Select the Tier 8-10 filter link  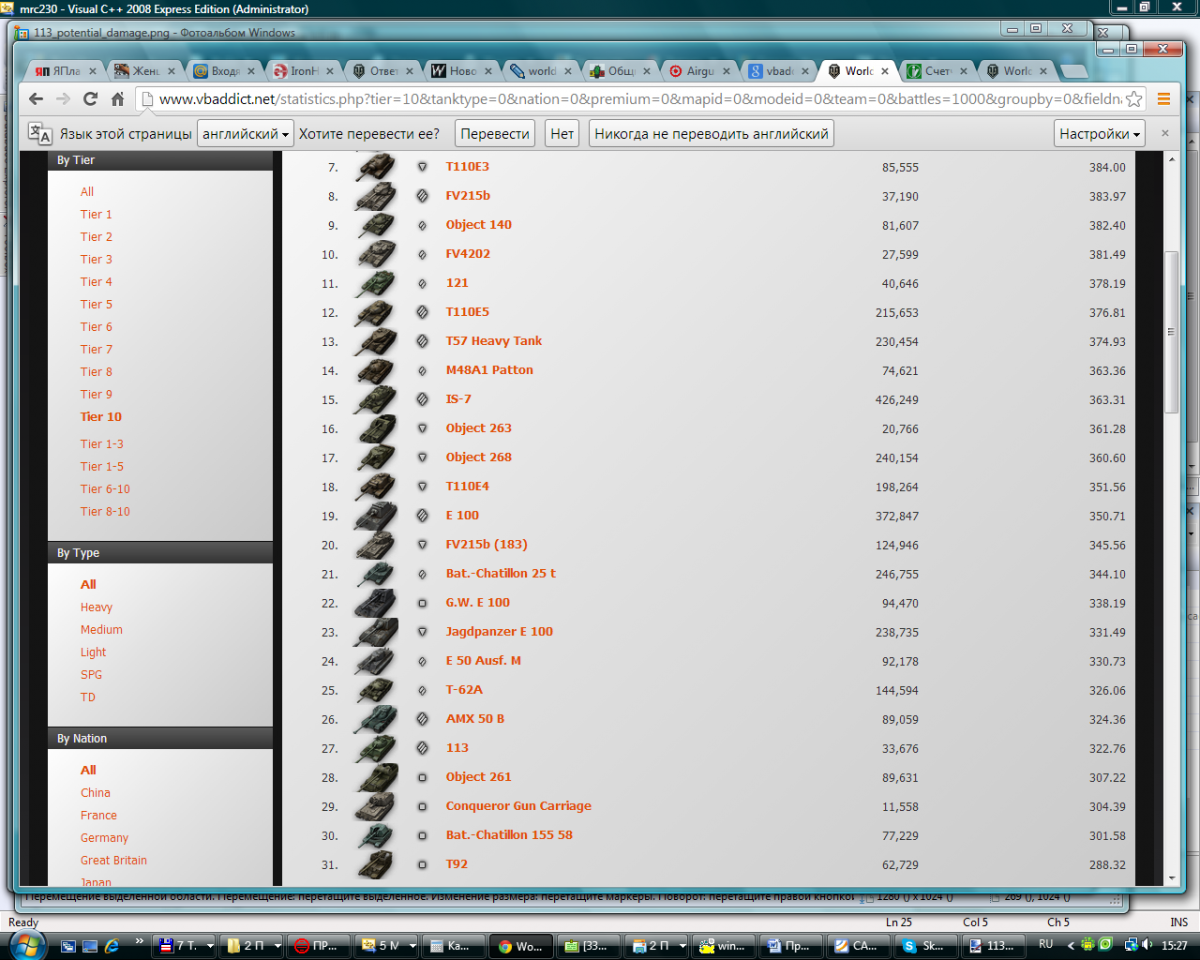[x=105, y=512]
